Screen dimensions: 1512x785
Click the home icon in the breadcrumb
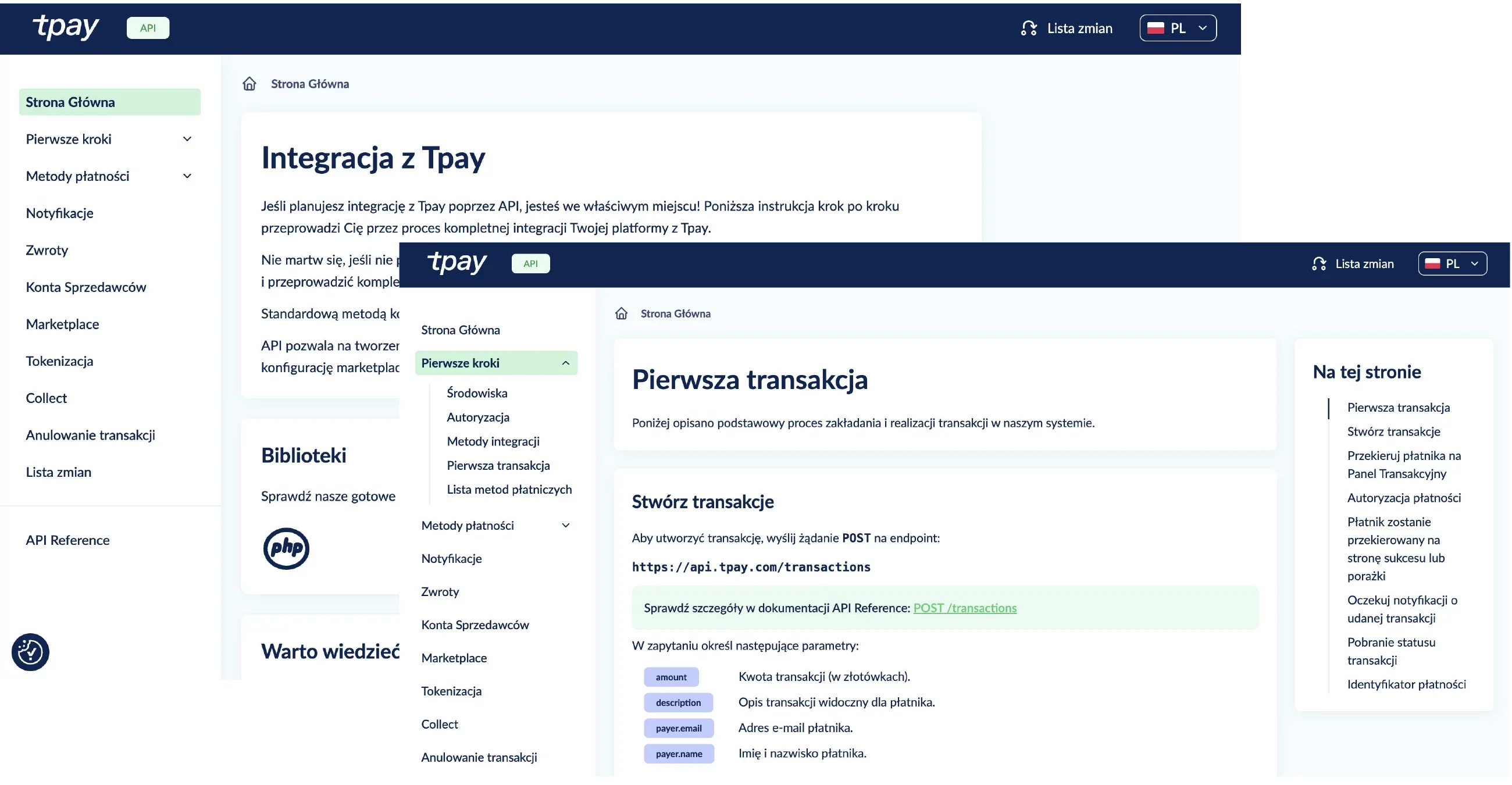pyautogui.click(x=249, y=83)
